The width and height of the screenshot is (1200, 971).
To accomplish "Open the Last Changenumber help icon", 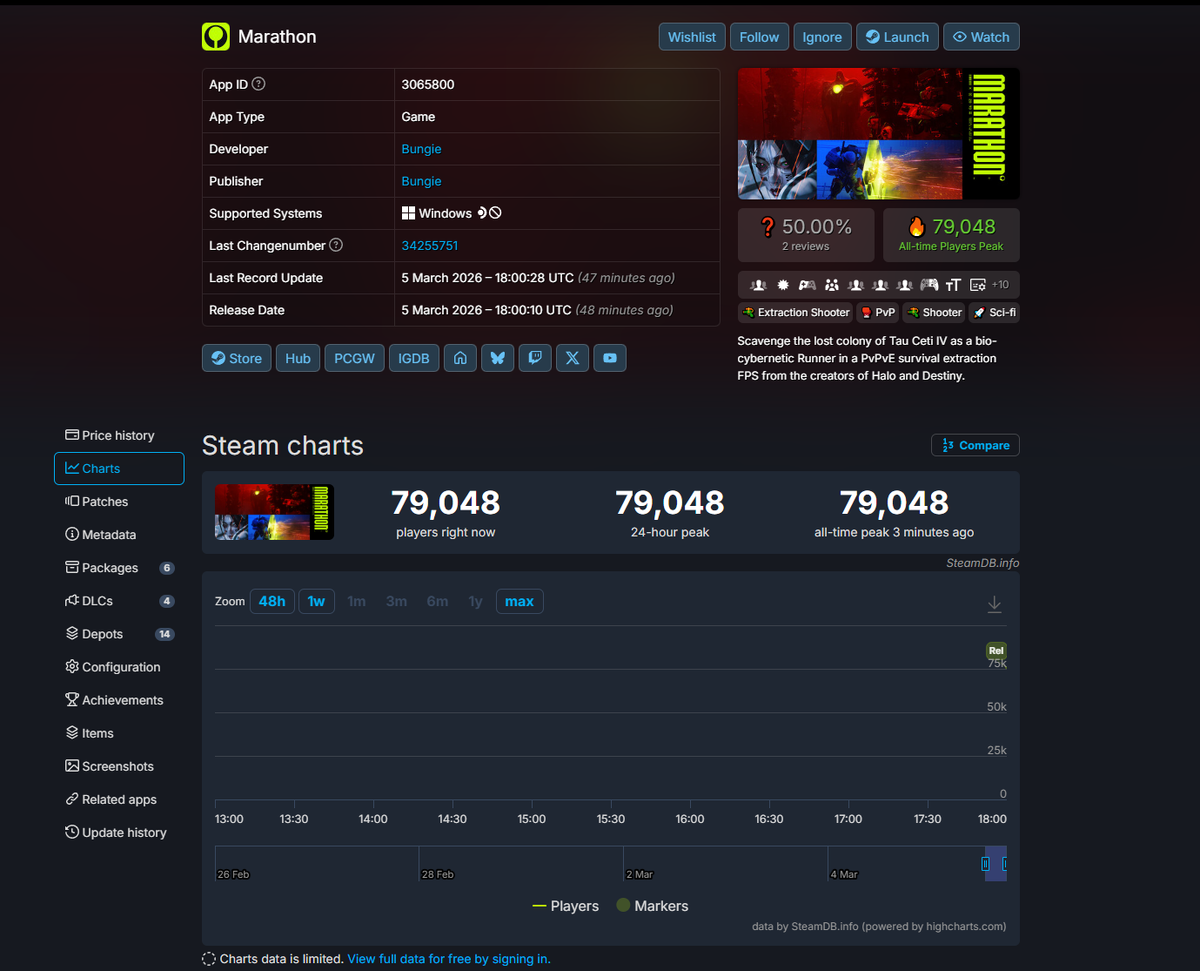I will pos(336,245).
